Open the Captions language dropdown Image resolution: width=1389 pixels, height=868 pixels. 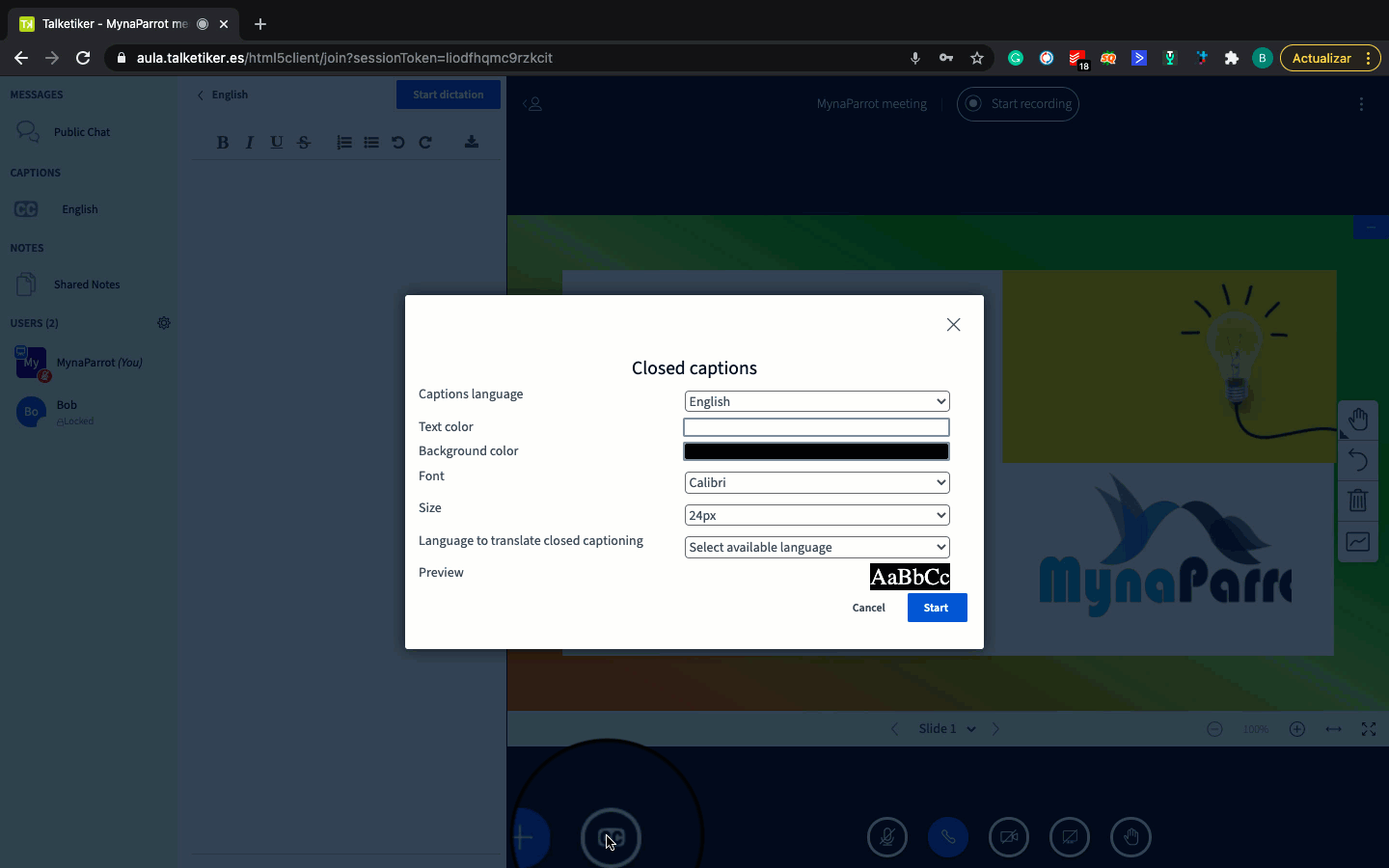pos(817,401)
